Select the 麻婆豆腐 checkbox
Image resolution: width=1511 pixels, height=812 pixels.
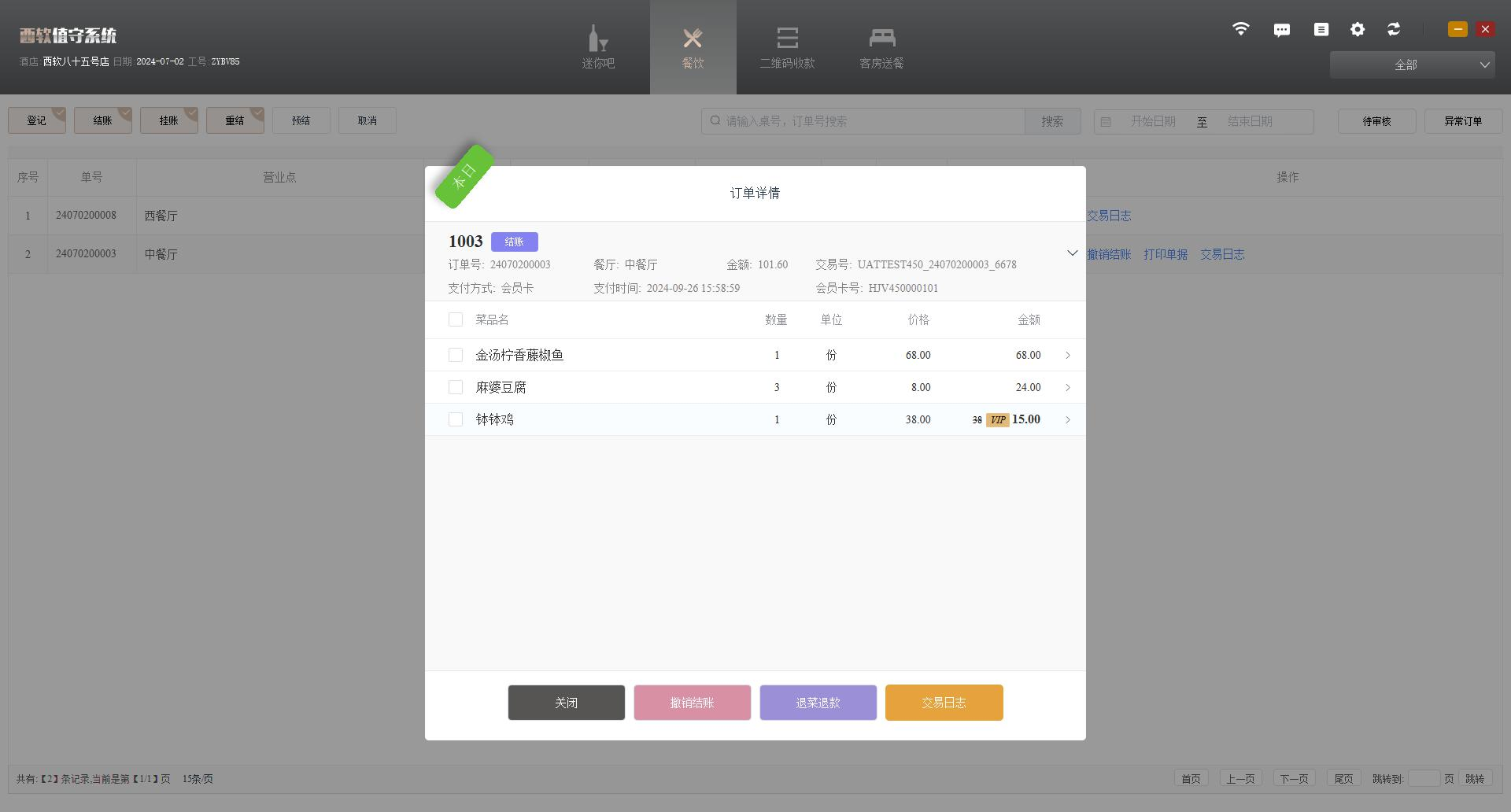pos(456,387)
